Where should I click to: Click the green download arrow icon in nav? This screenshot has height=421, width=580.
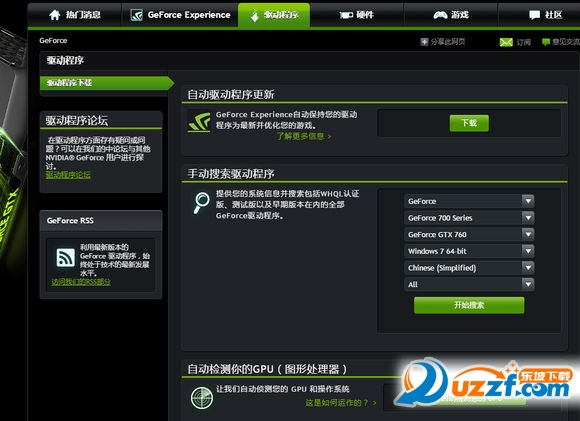click(254, 16)
